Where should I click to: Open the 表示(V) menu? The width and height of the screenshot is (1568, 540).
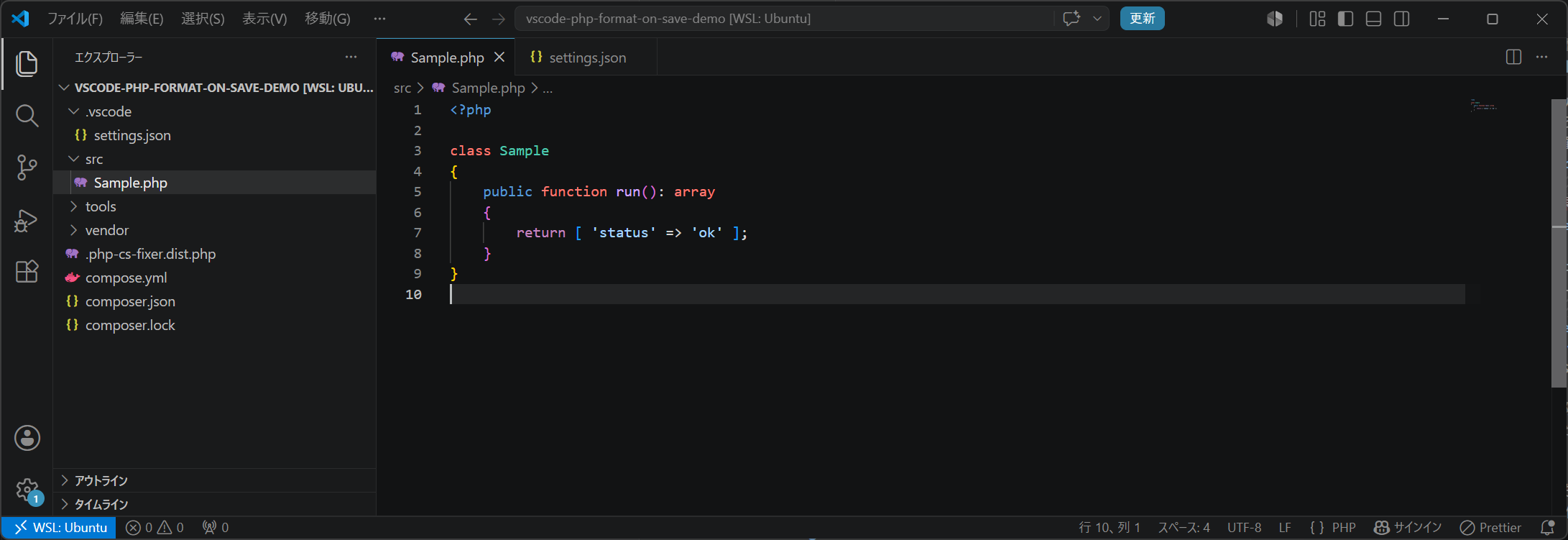(264, 19)
